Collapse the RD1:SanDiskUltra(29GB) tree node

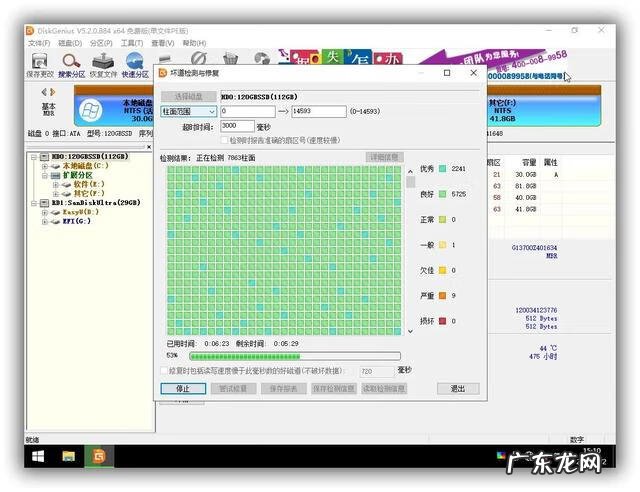[34, 203]
